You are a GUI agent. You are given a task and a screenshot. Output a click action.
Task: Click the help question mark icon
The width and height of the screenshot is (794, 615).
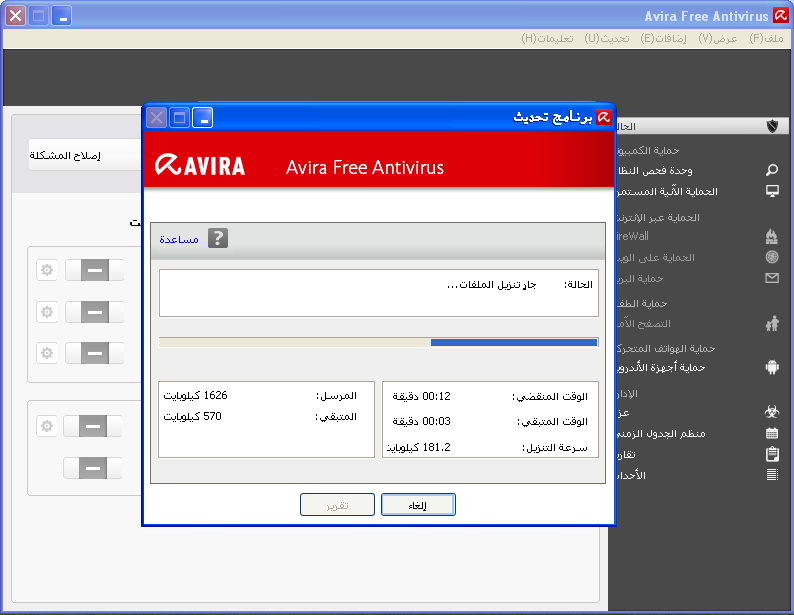[218, 238]
